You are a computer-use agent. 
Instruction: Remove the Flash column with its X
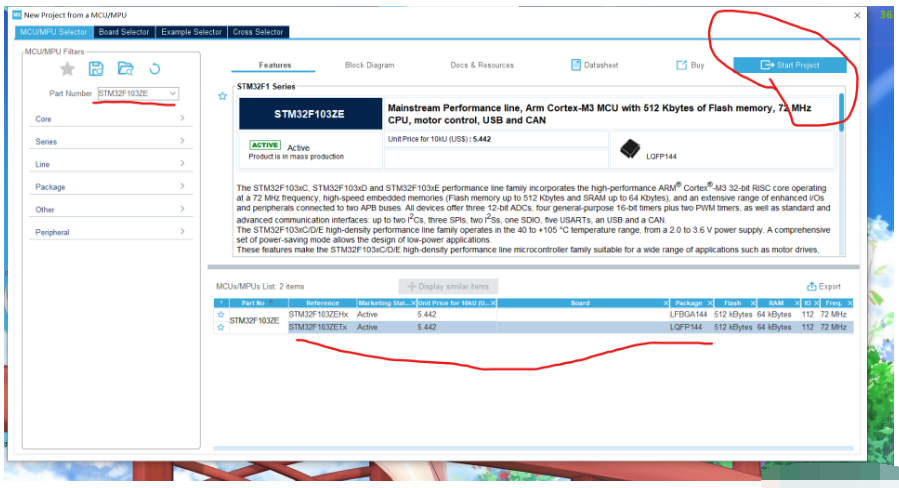coord(753,303)
